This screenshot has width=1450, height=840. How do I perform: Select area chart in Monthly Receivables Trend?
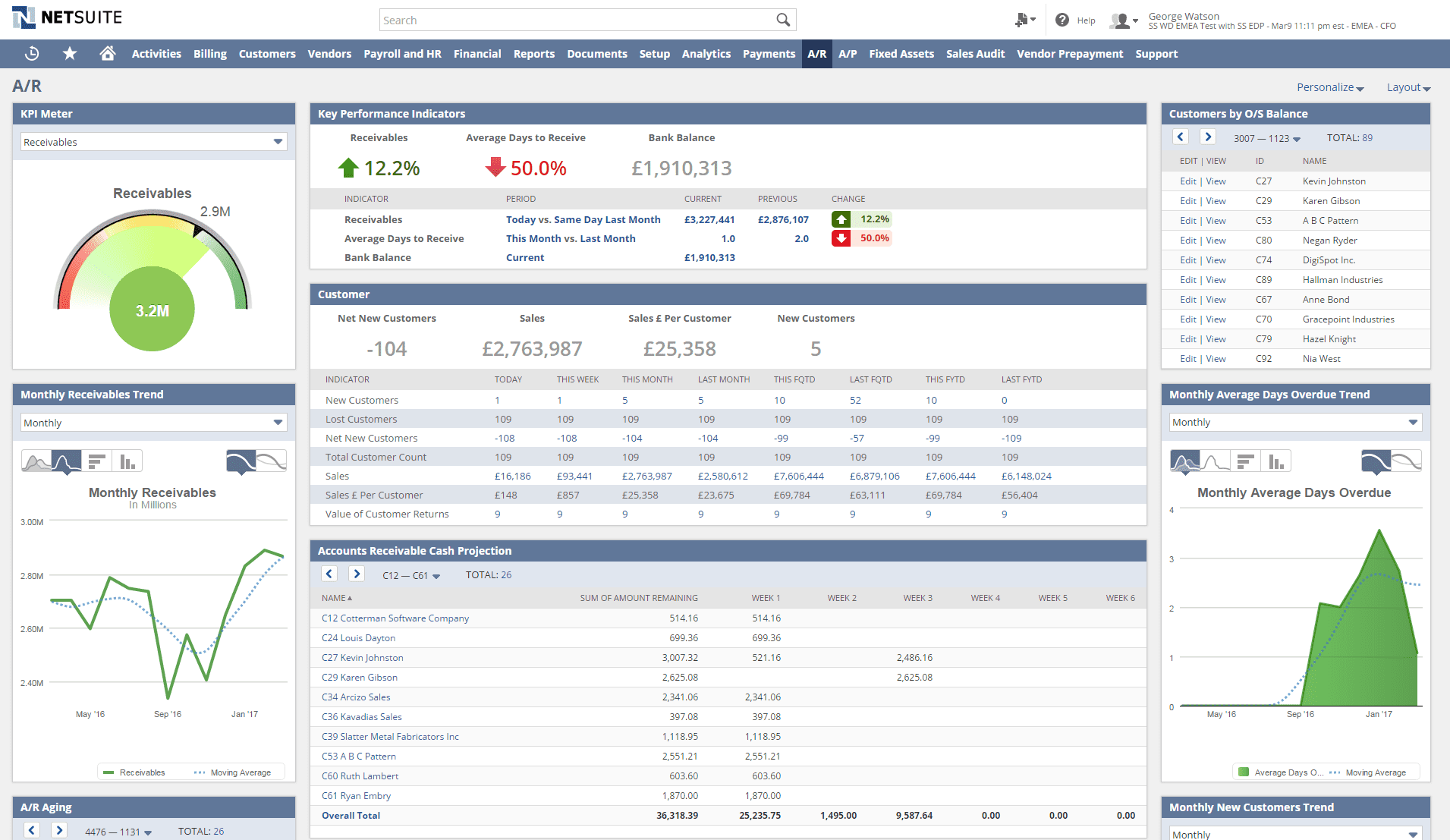[36, 461]
